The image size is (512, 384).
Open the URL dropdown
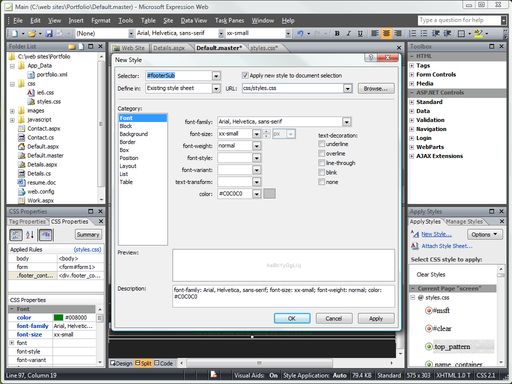point(348,88)
